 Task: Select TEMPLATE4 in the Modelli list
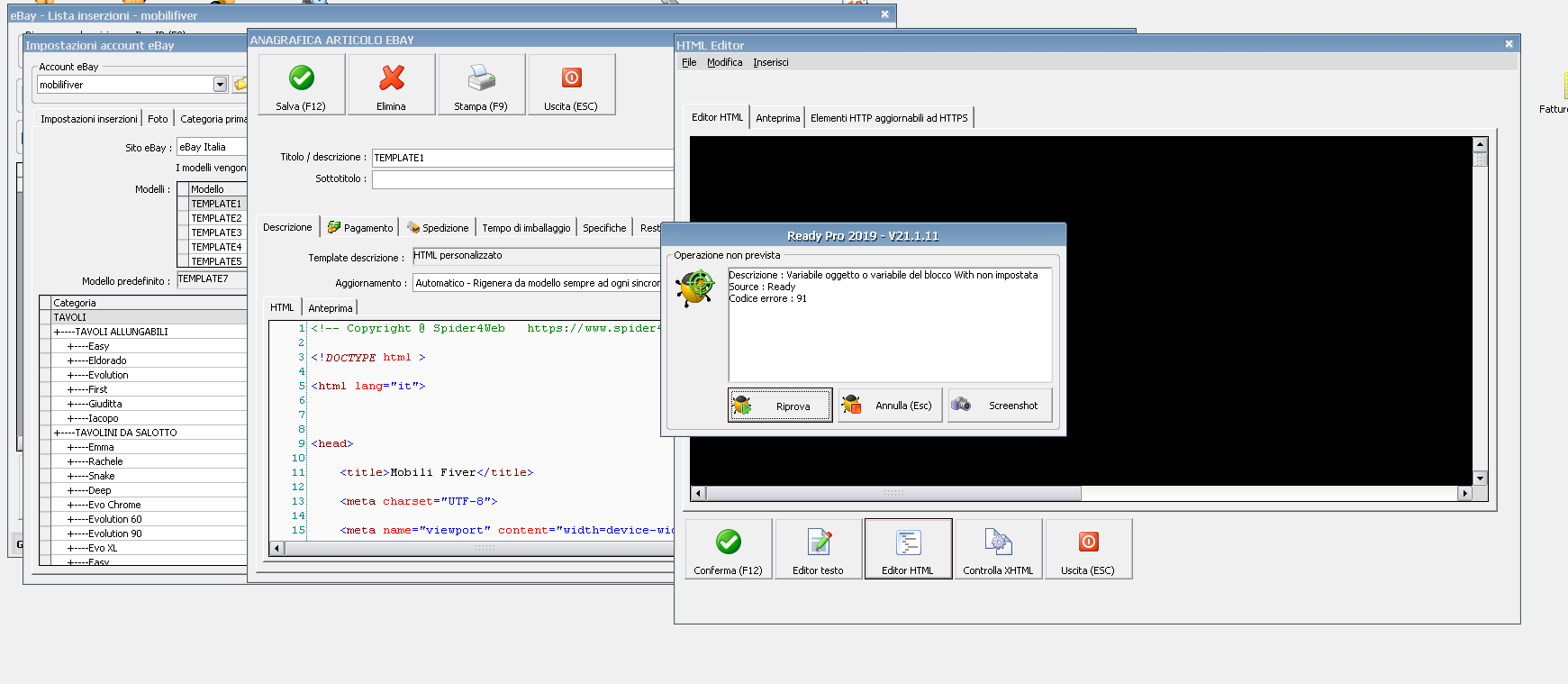tap(217, 247)
